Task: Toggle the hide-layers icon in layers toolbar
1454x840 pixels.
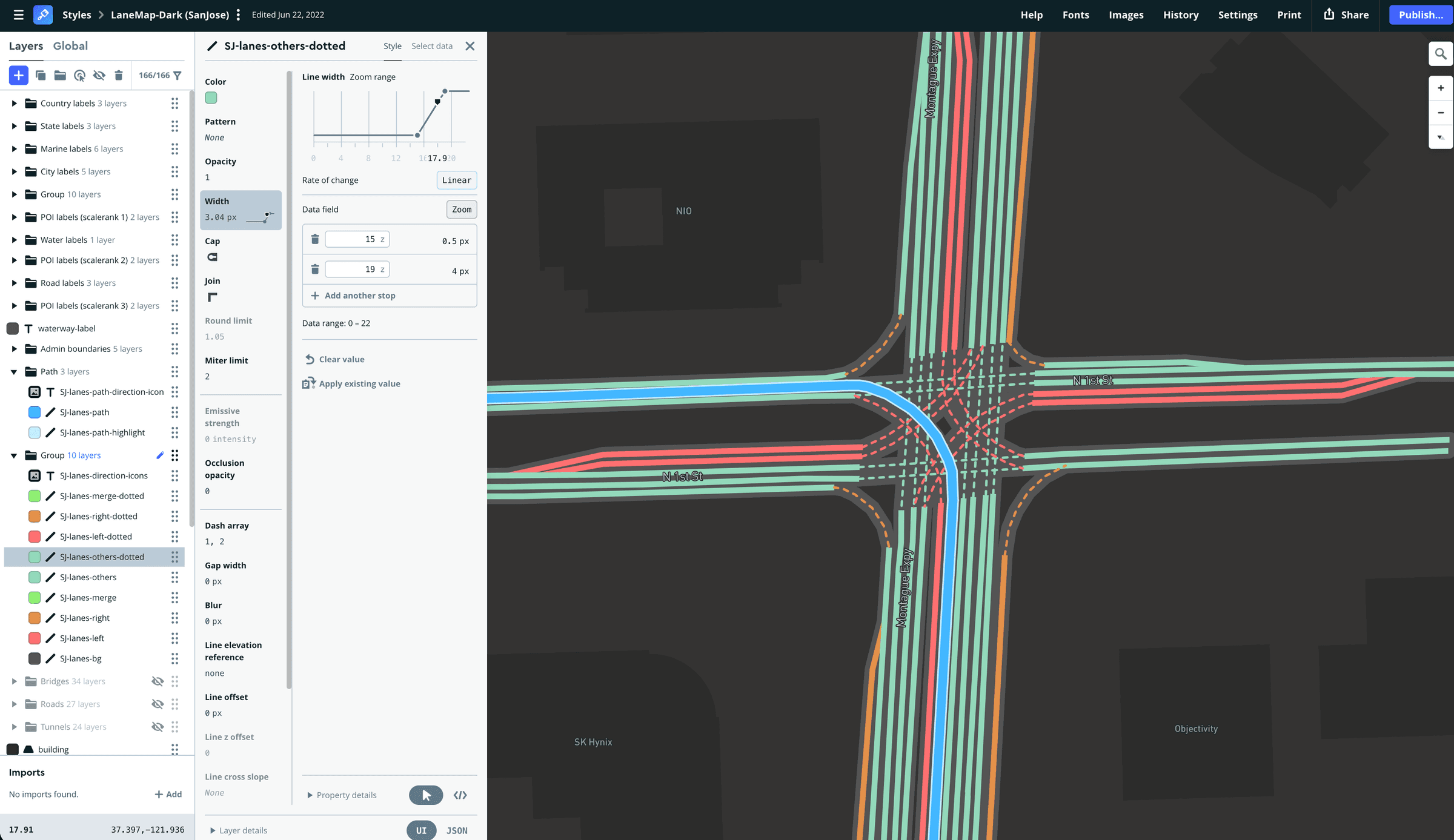Action: (99, 76)
